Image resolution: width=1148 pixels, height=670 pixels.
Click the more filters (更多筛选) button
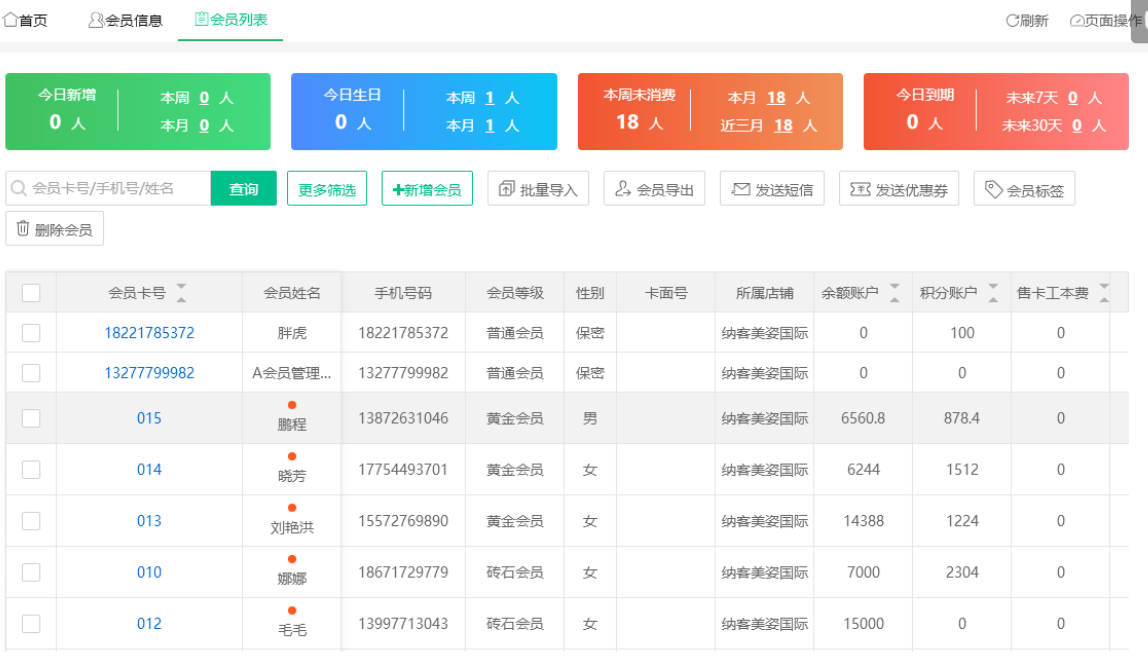[x=327, y=189]
